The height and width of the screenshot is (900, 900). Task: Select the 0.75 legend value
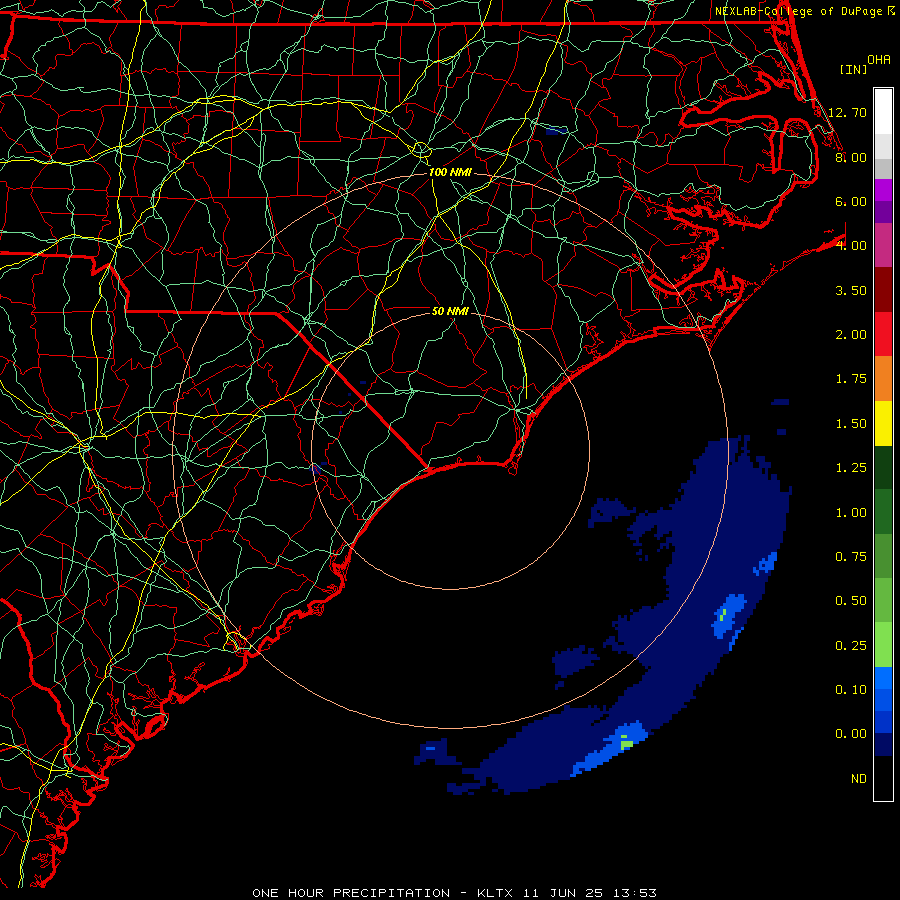click(851, 557)
